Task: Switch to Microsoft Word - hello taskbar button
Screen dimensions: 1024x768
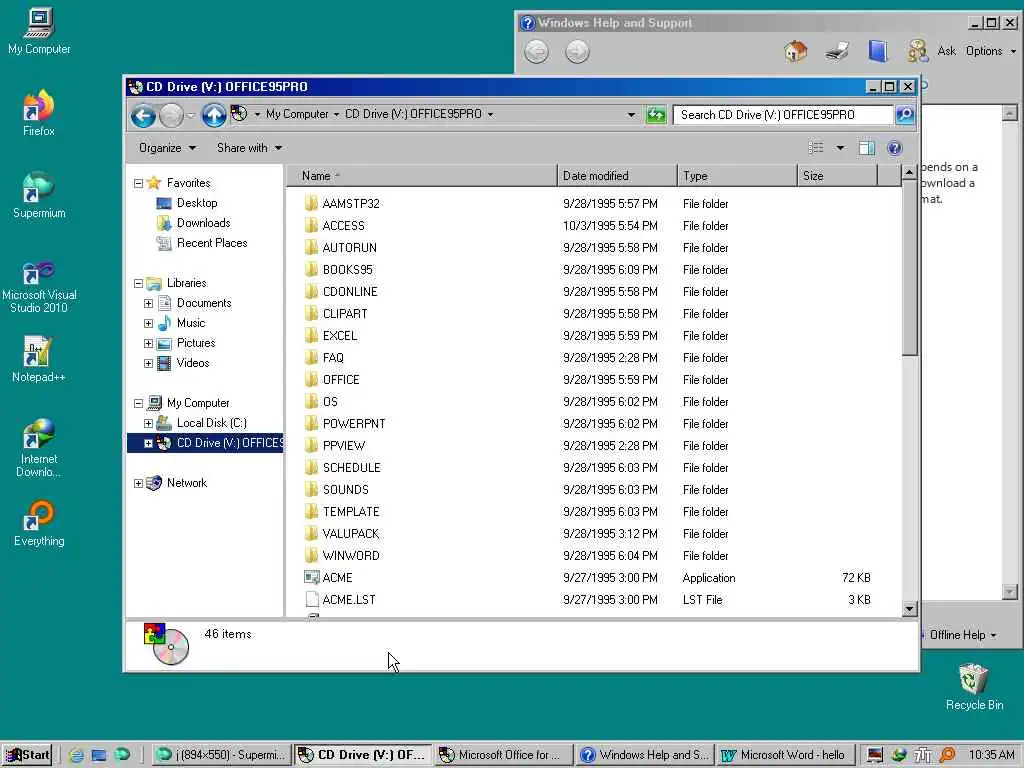Action: [785, 755]
